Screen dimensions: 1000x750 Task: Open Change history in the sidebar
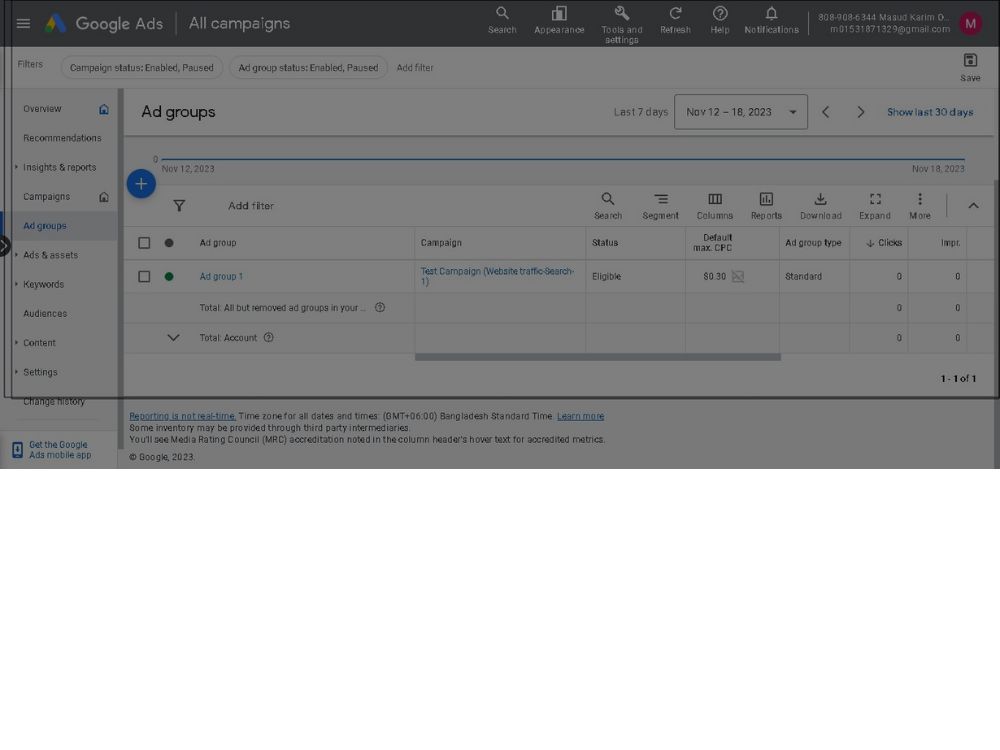coord(54,402)
